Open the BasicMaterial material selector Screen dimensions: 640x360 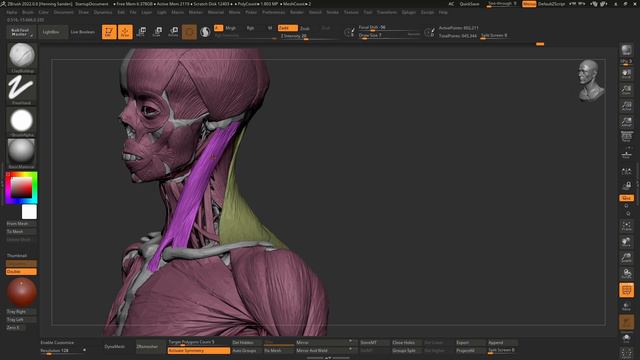point(22,153)
